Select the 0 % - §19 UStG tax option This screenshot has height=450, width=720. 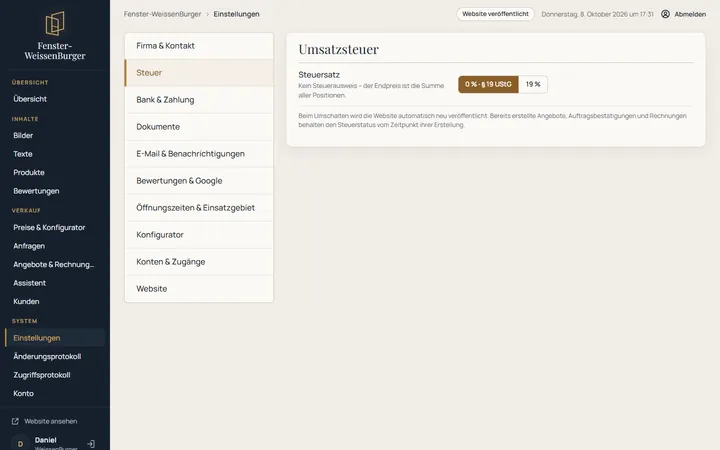(488, 84)
